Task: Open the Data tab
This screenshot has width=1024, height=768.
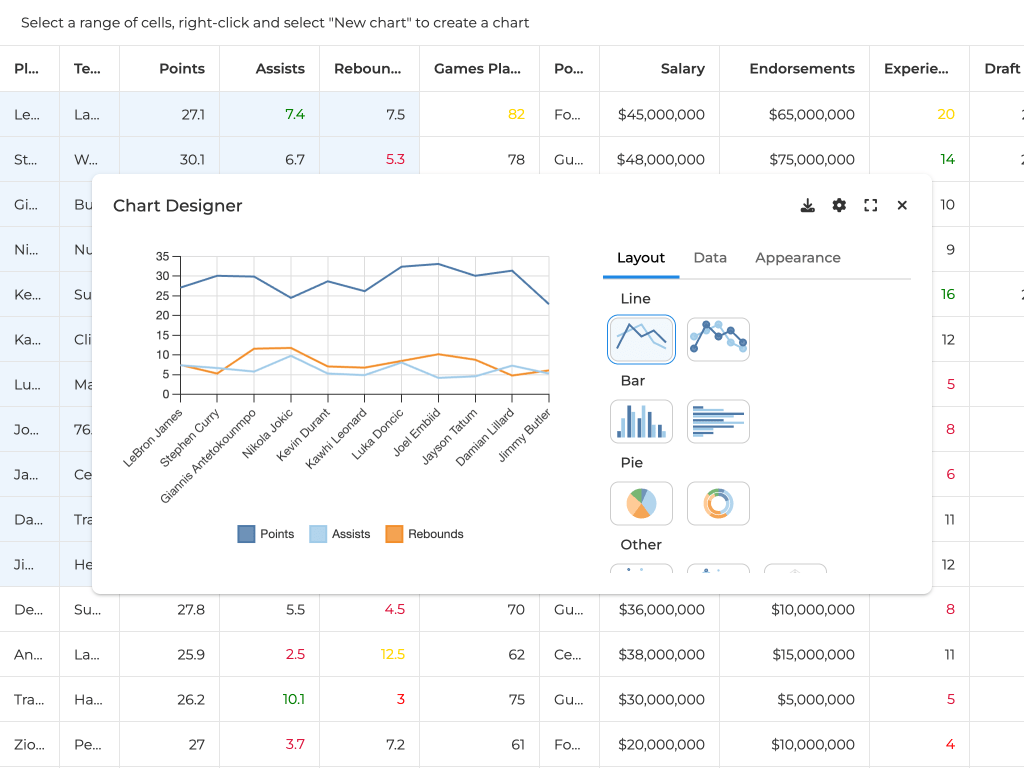Action: pos(710,258)
